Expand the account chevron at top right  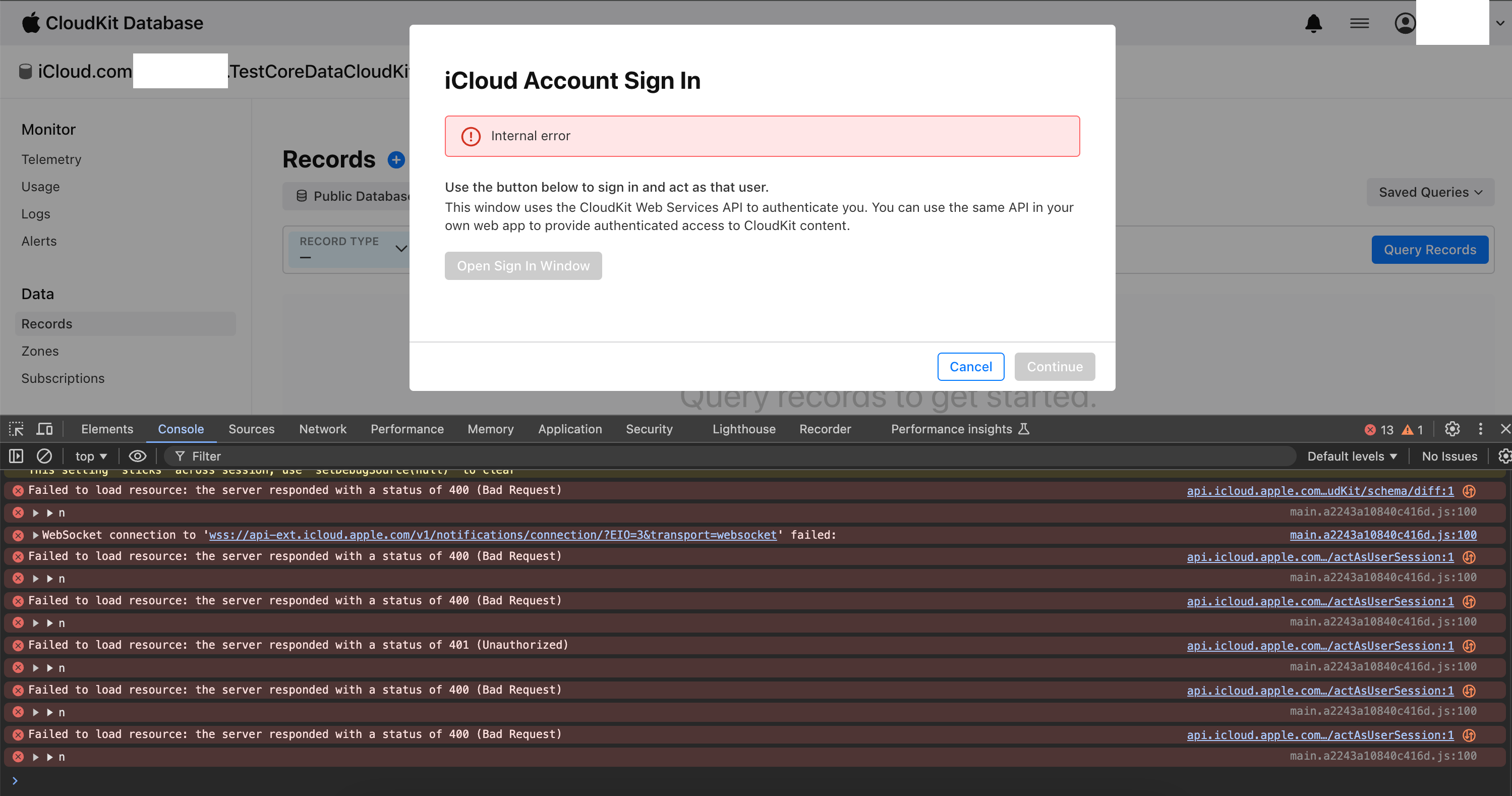click(x=1500, y=24)
